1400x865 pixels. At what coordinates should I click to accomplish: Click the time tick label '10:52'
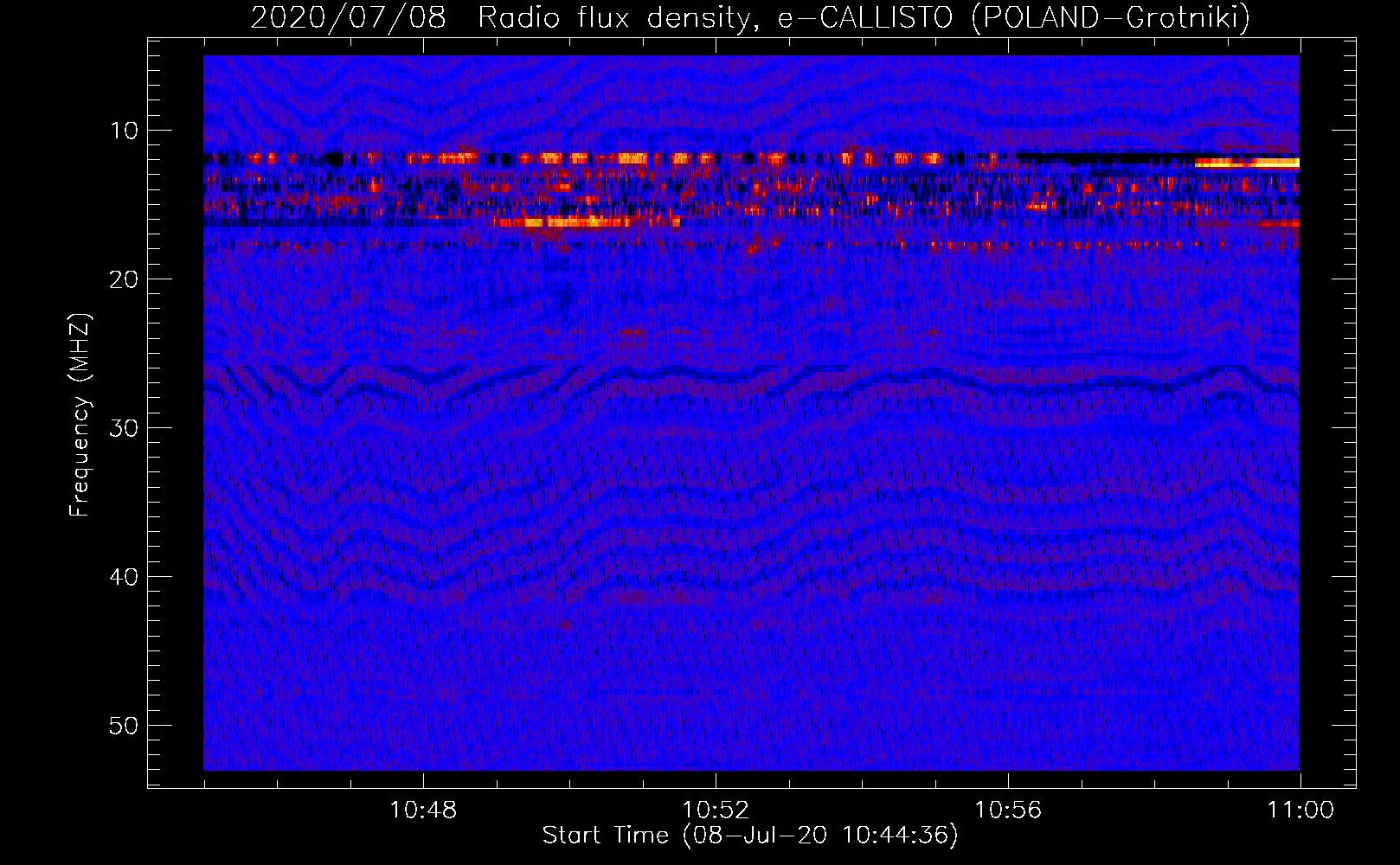pyautogui.click(x=716, y=811)
